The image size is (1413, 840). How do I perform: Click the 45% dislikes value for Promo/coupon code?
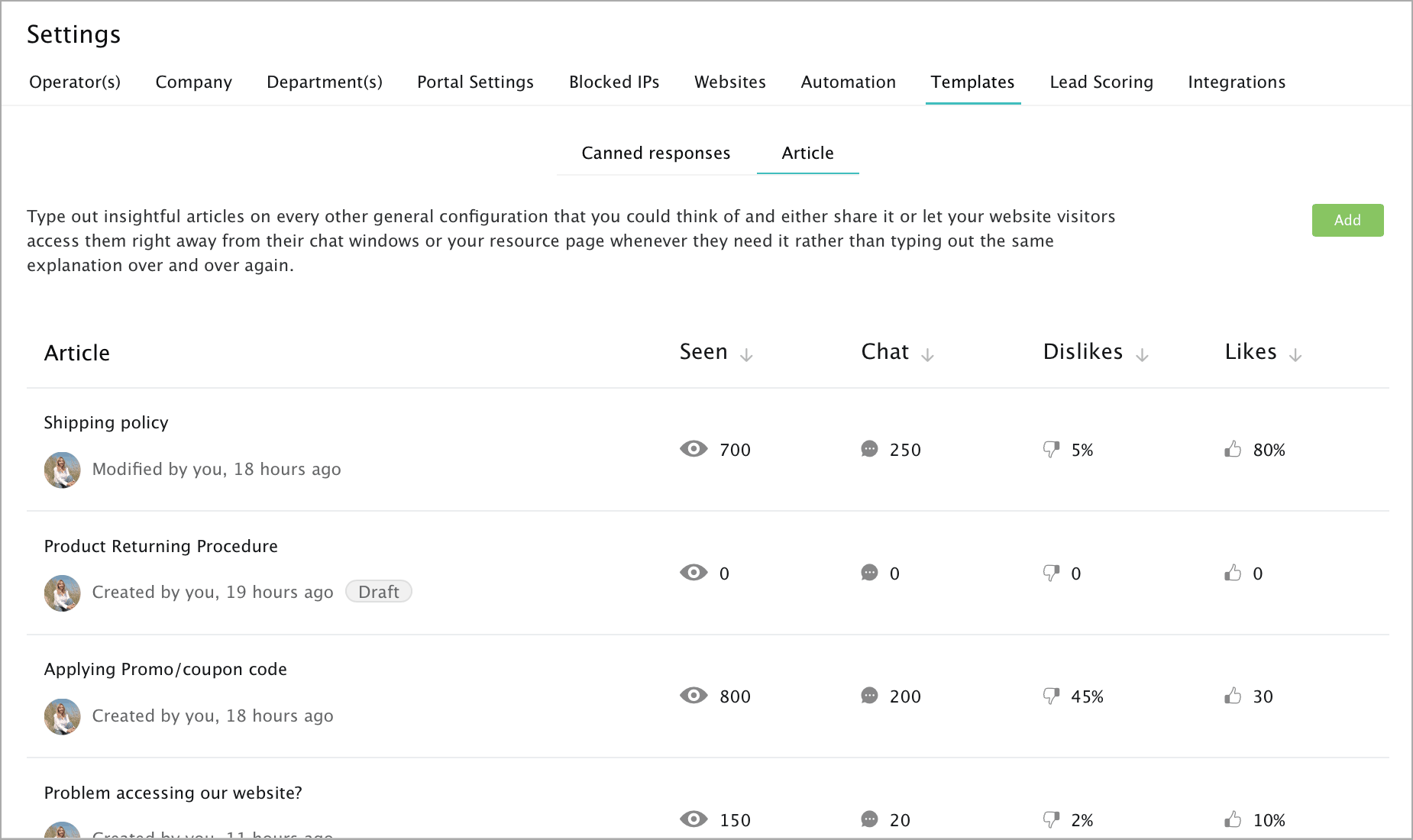tap(1088, 696)
